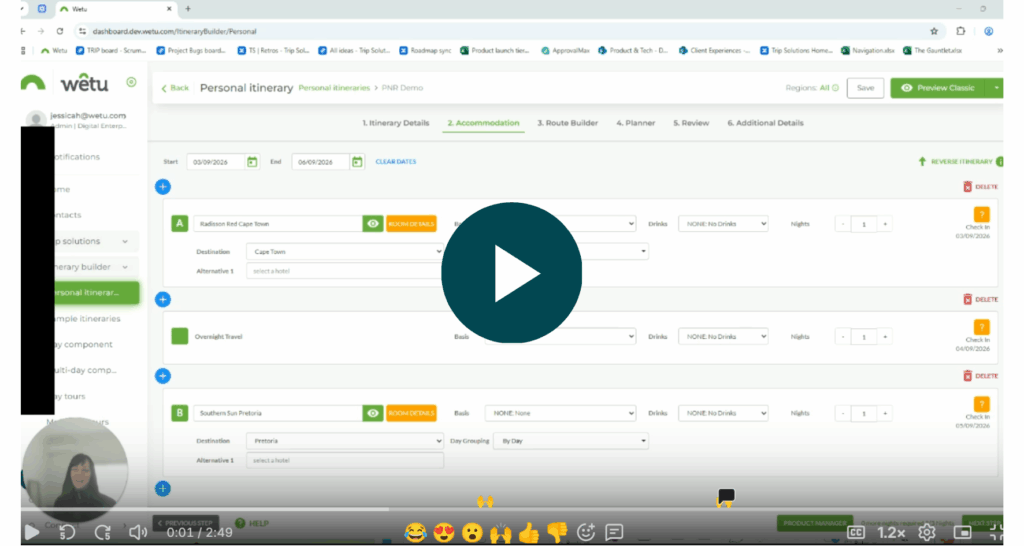Delete the Radisson Red Cape Town stop
1024x546 pixels.
pyautogui.click(x=980, y=187)
